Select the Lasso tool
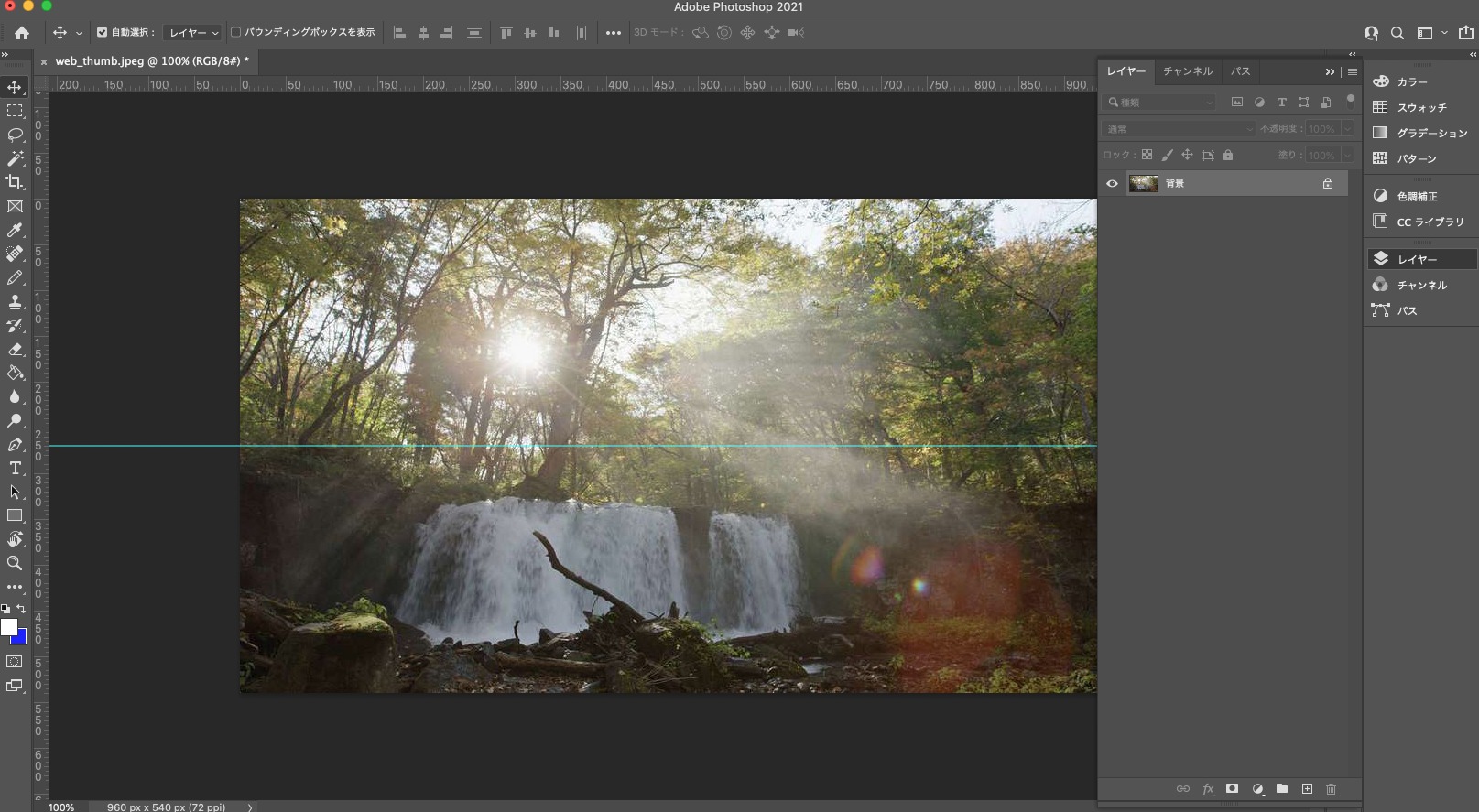This screenshot has height=812, width=1479. click(15, 135)
